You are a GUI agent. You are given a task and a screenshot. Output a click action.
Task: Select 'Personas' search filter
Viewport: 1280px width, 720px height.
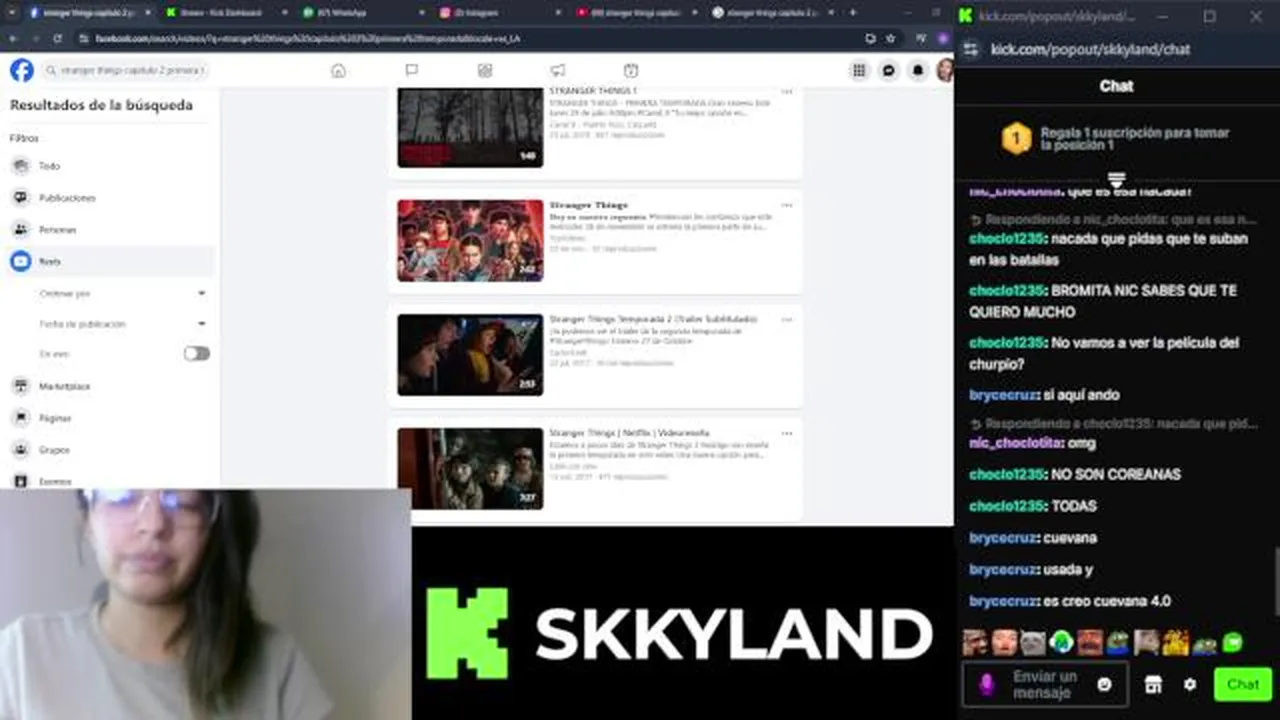point(110,230)
